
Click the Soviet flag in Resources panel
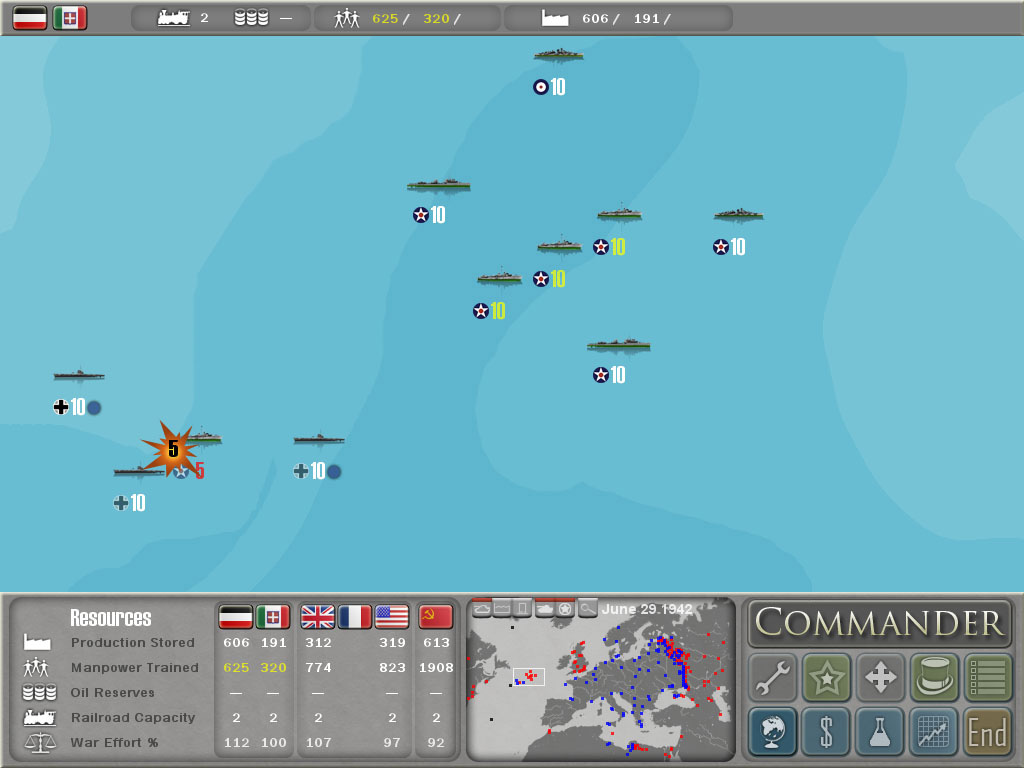click(x=436, y=617)
